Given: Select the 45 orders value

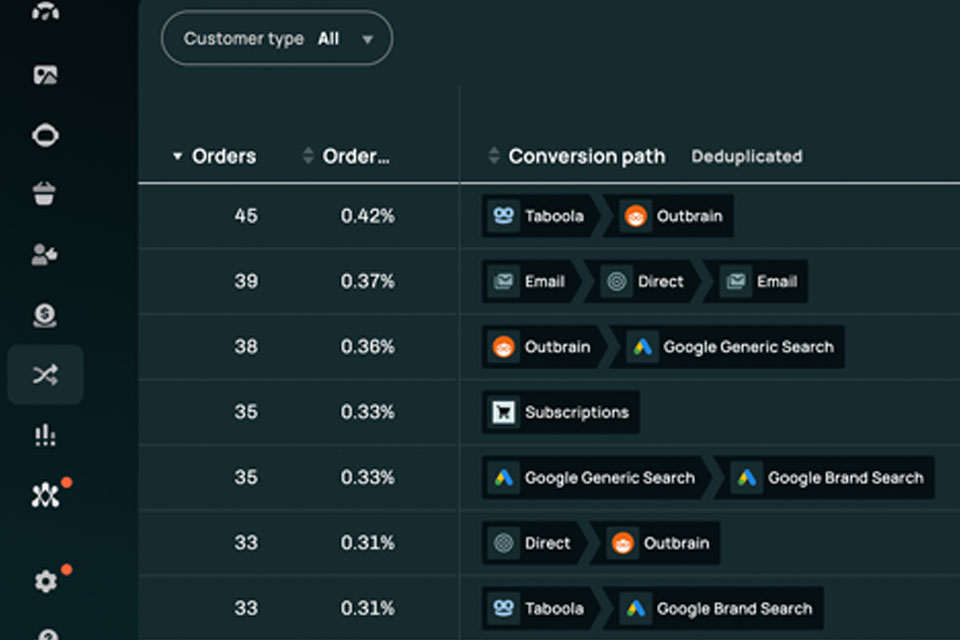Looking at the screenshot, I should [246, 216].
